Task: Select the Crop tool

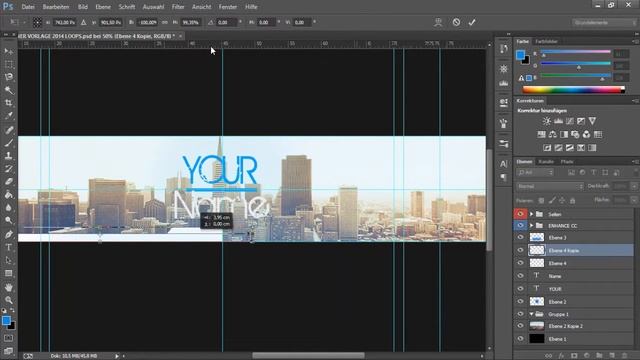Action: coord(9,103)
